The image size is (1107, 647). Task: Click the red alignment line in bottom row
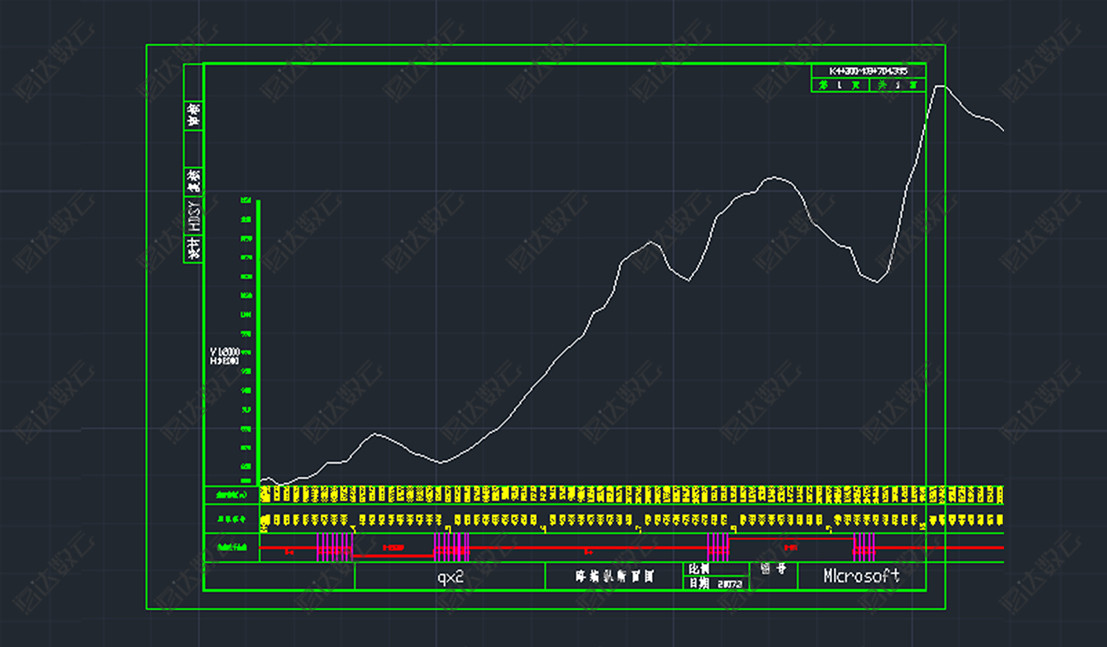[x=580, y=548]
